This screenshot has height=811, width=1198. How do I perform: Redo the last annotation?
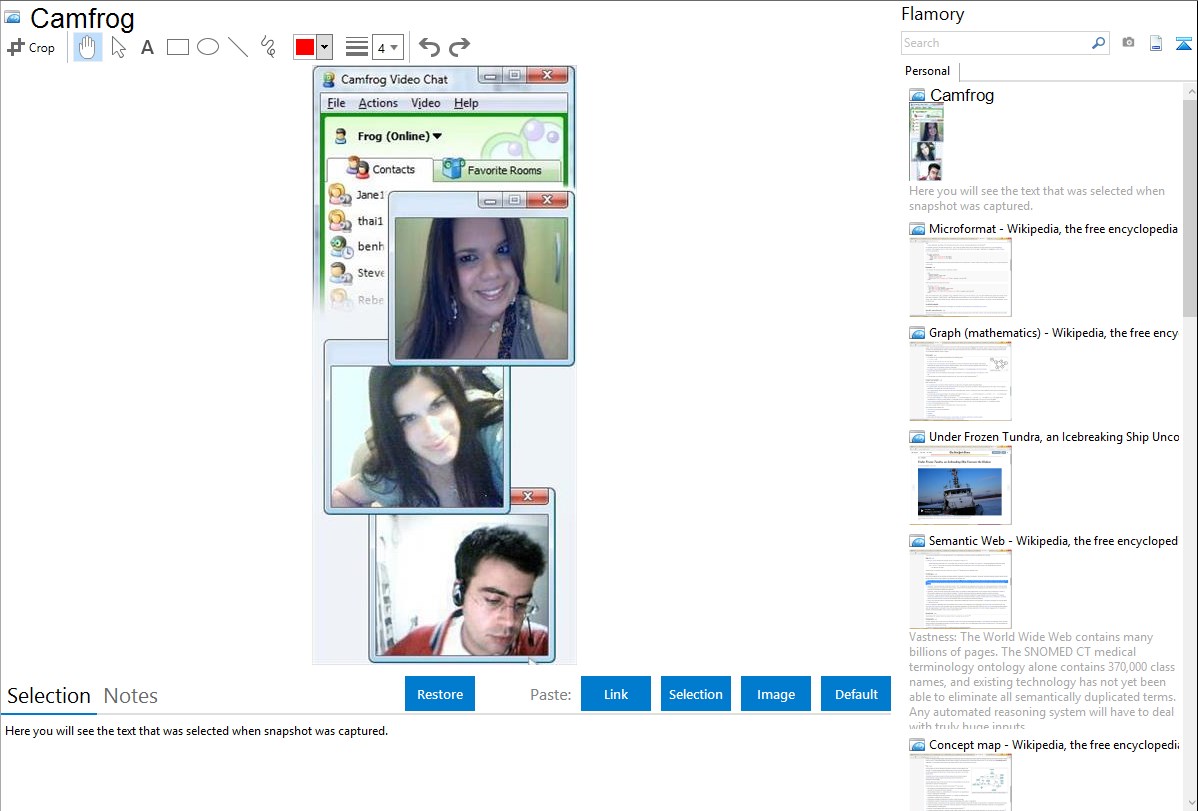(459, 47)
